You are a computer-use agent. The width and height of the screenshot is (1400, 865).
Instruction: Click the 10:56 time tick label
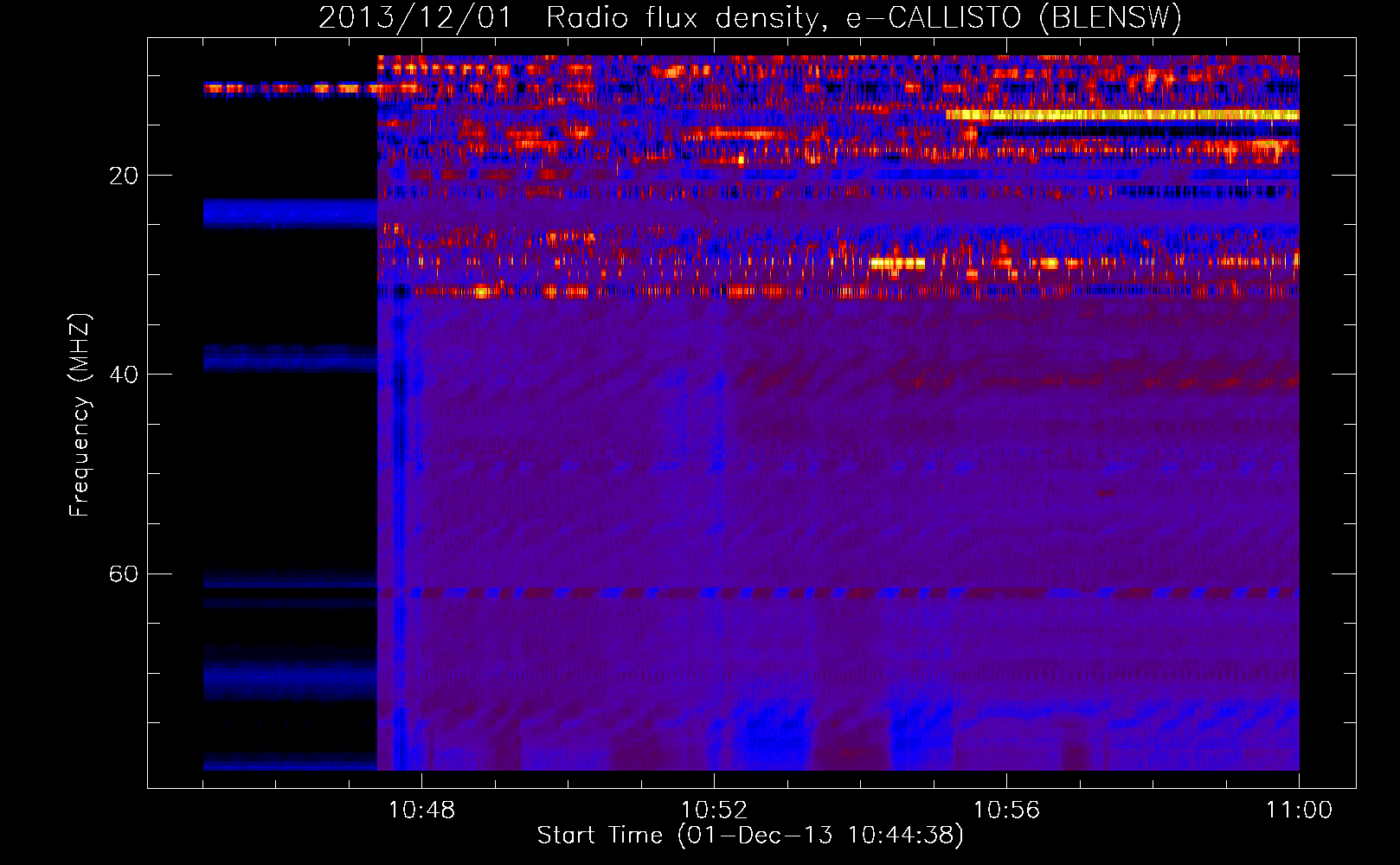[x=1006, y=811]
